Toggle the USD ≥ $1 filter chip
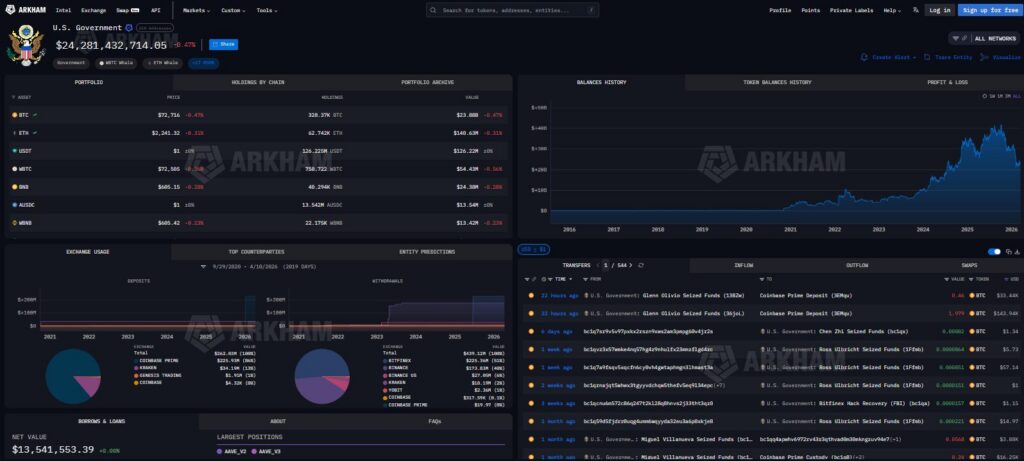The width and height of the screenshot is (1024, 461). tap(532, 248)
